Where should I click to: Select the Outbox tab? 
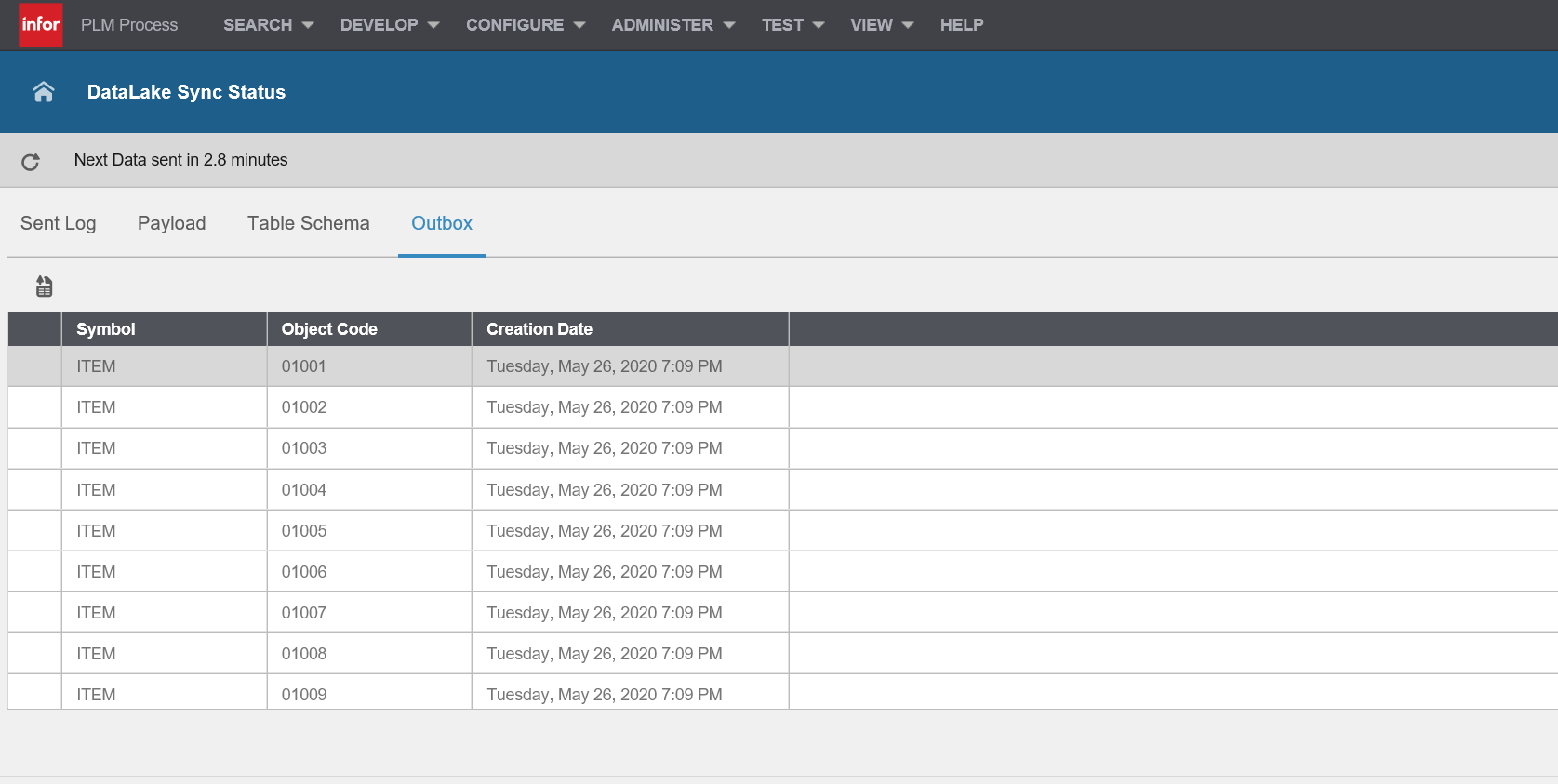point(442,223)
